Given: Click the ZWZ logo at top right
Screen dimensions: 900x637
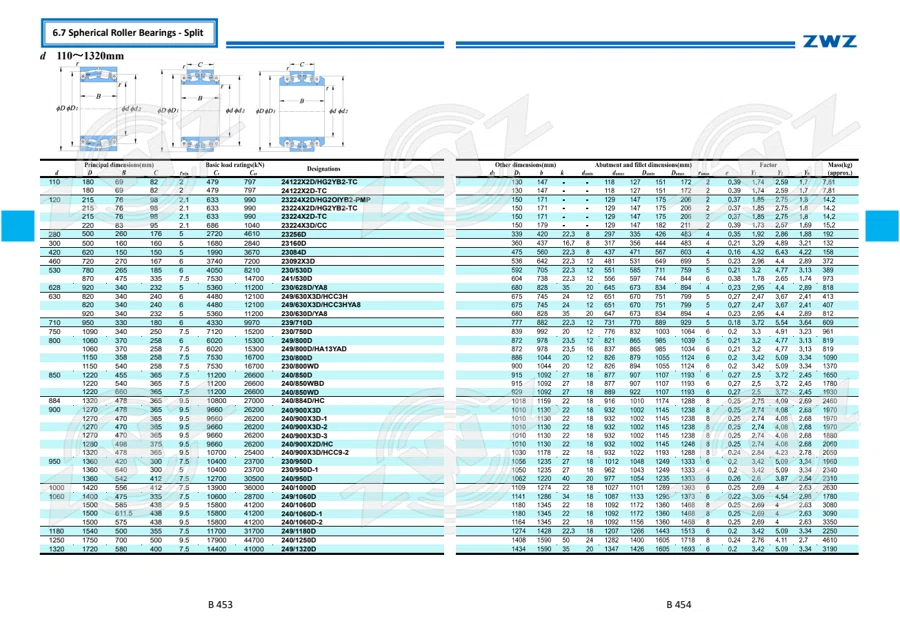Looking at the screenshot, I should (829, 41).
